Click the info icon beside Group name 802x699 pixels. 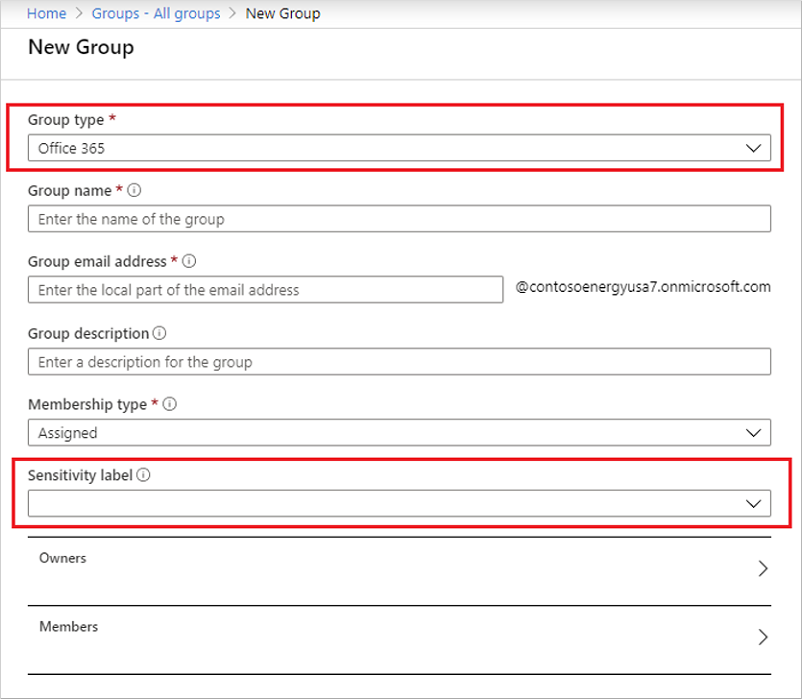coord(135,190)
